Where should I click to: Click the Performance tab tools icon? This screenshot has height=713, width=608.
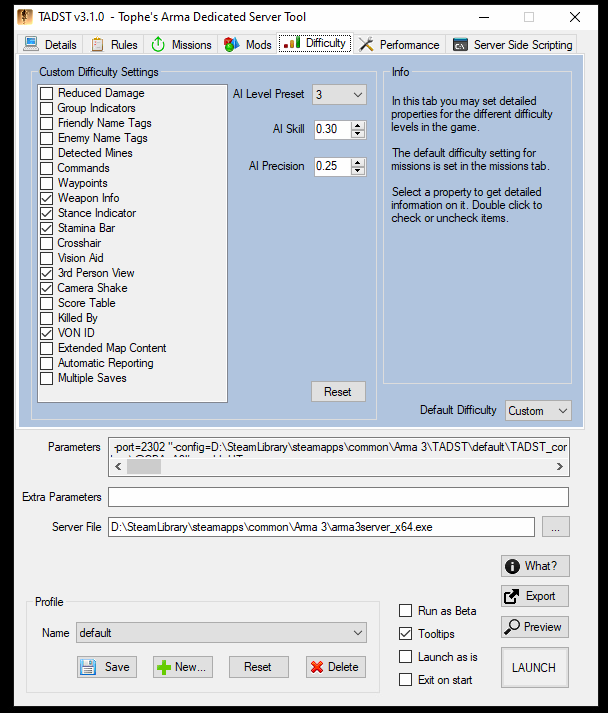(x=366, y=44)
